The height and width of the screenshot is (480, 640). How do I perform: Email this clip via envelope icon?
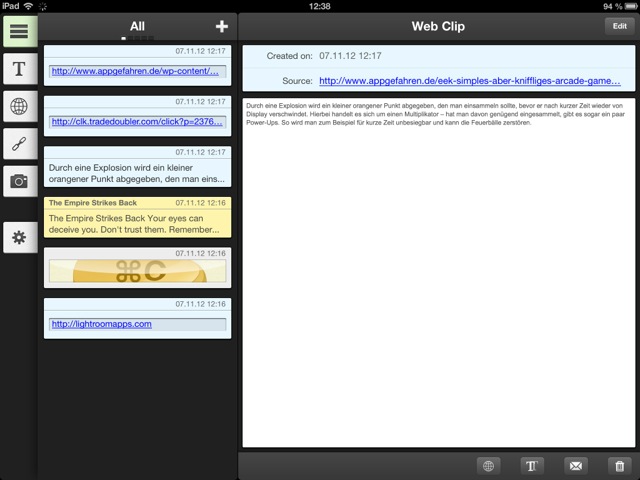pyautogui.click(x=575, y=465)
